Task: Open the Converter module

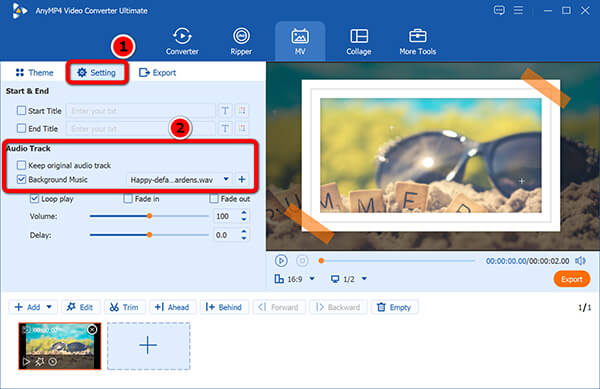Action: [182, 41]
